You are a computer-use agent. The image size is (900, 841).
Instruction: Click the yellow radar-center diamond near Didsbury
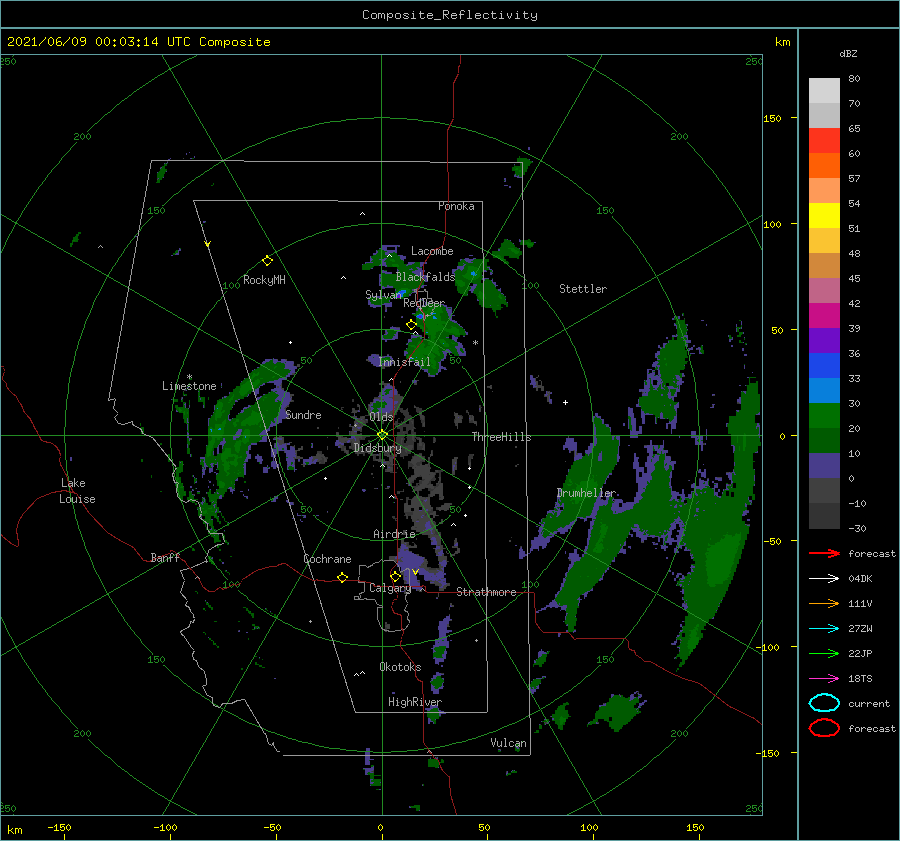pyautogui.click(x=382, y=435)
